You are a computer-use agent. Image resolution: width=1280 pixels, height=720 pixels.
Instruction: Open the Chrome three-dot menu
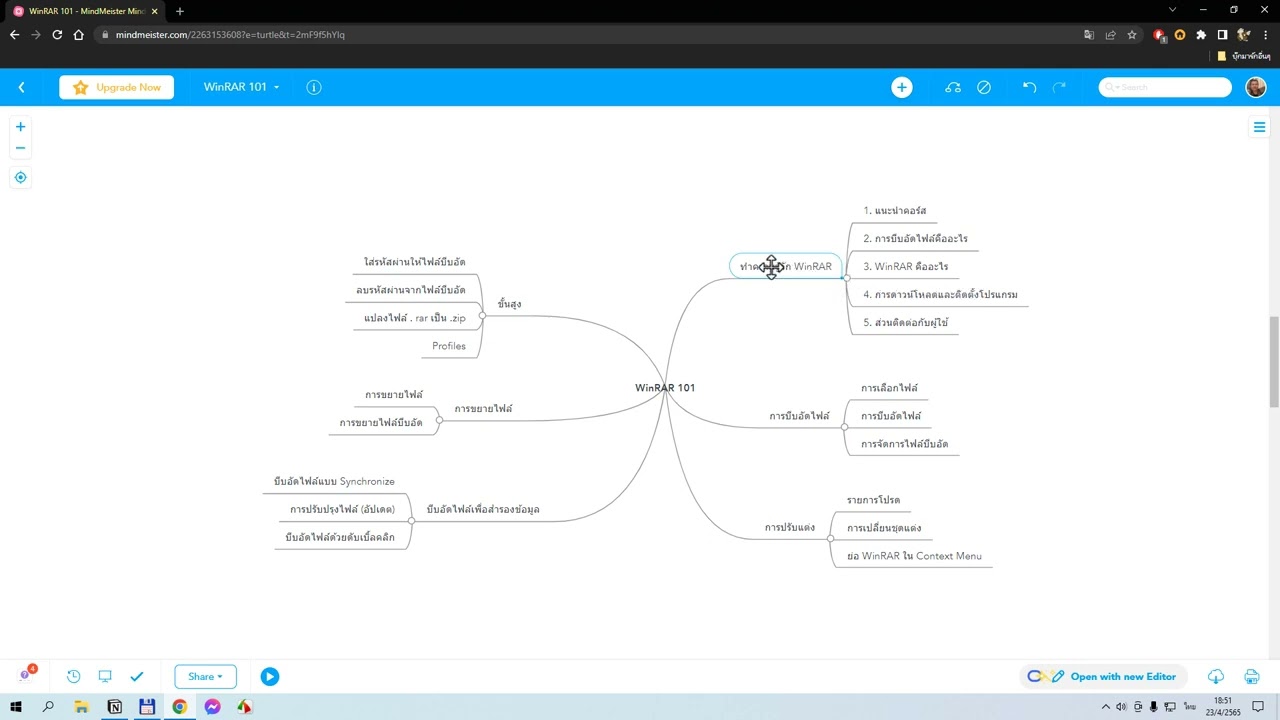tap(1265, 34)
